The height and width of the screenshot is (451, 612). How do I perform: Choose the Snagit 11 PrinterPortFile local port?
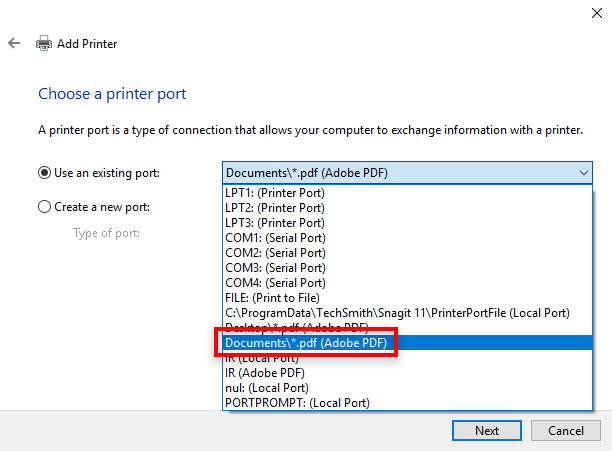(397, 313)
